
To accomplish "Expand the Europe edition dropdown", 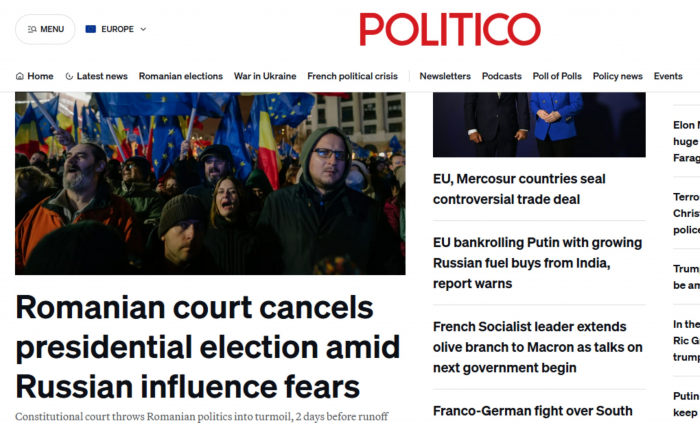I will (x=117, y=29).
